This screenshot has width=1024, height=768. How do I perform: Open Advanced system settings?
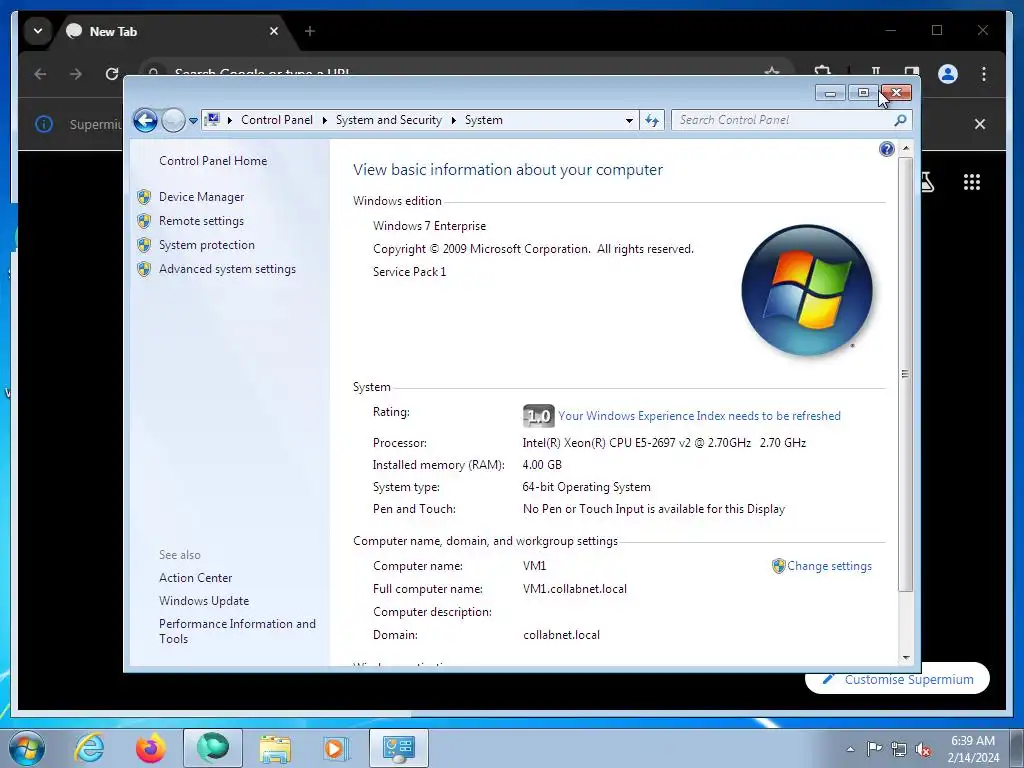click(x=227, y=269)
